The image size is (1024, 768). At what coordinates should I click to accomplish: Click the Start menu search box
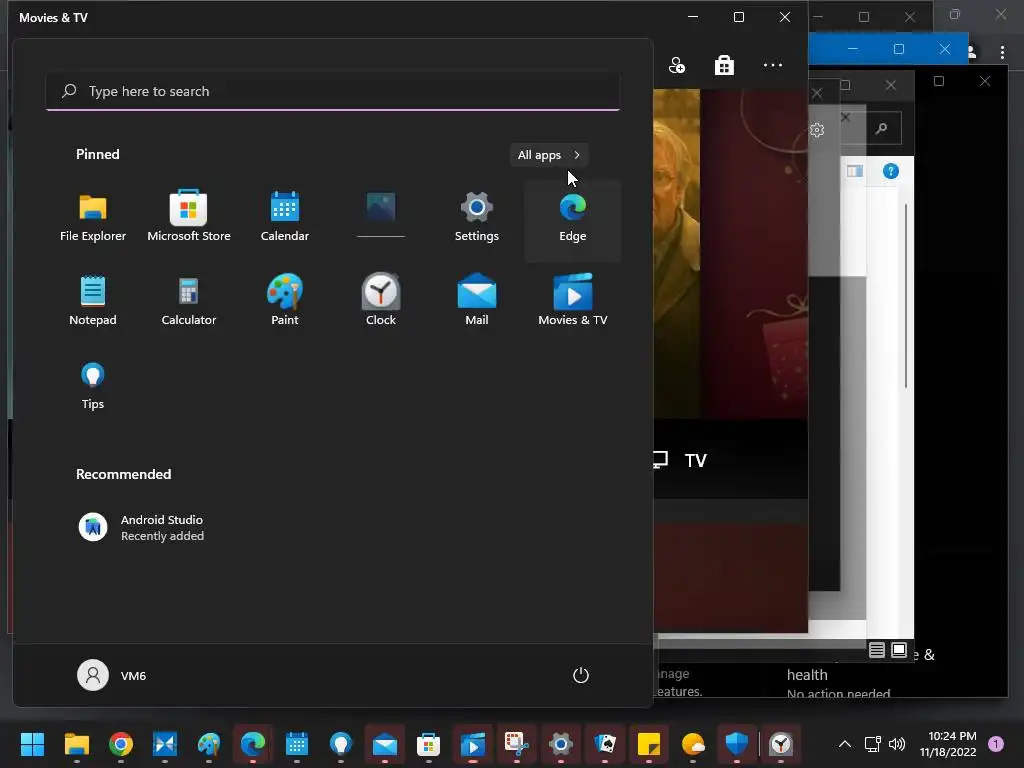pos(333,91)
